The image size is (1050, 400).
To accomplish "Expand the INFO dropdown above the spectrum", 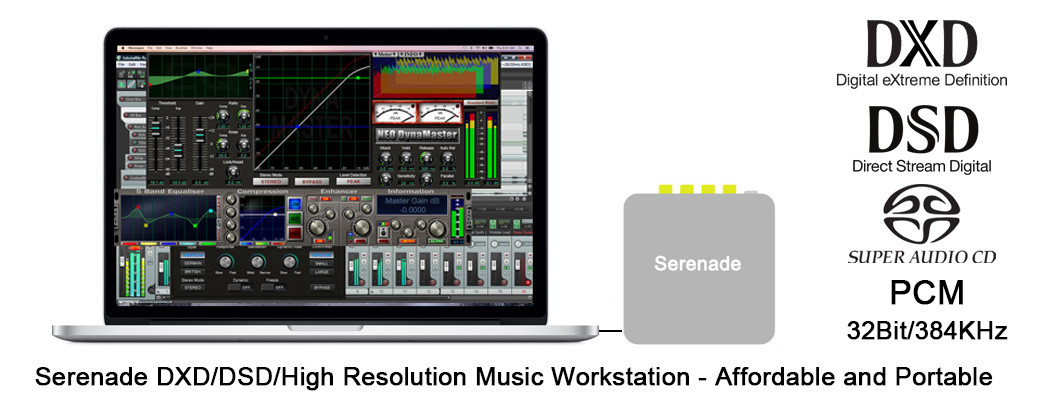I will (x=411, y=54).
